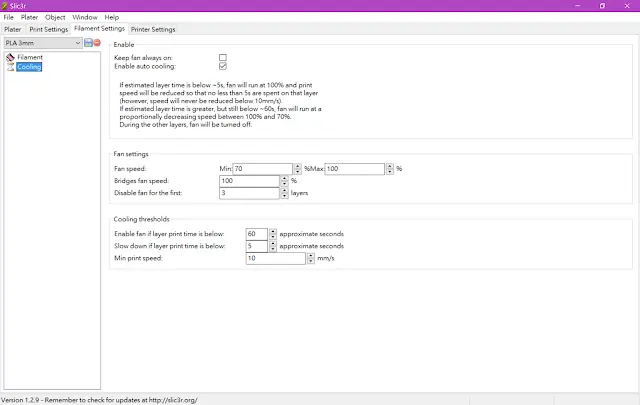
Task: Click the Min fan speed field
Action: 262,169
